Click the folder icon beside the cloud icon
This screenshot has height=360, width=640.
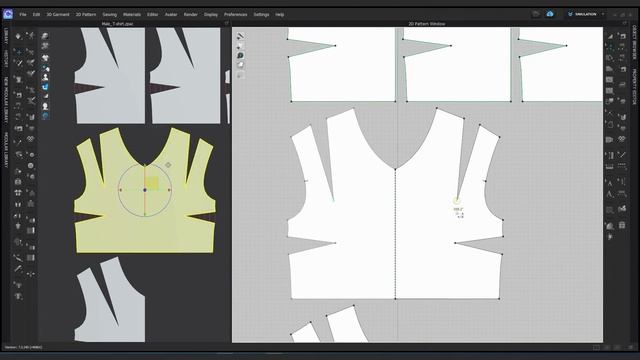tap(536, 14)
